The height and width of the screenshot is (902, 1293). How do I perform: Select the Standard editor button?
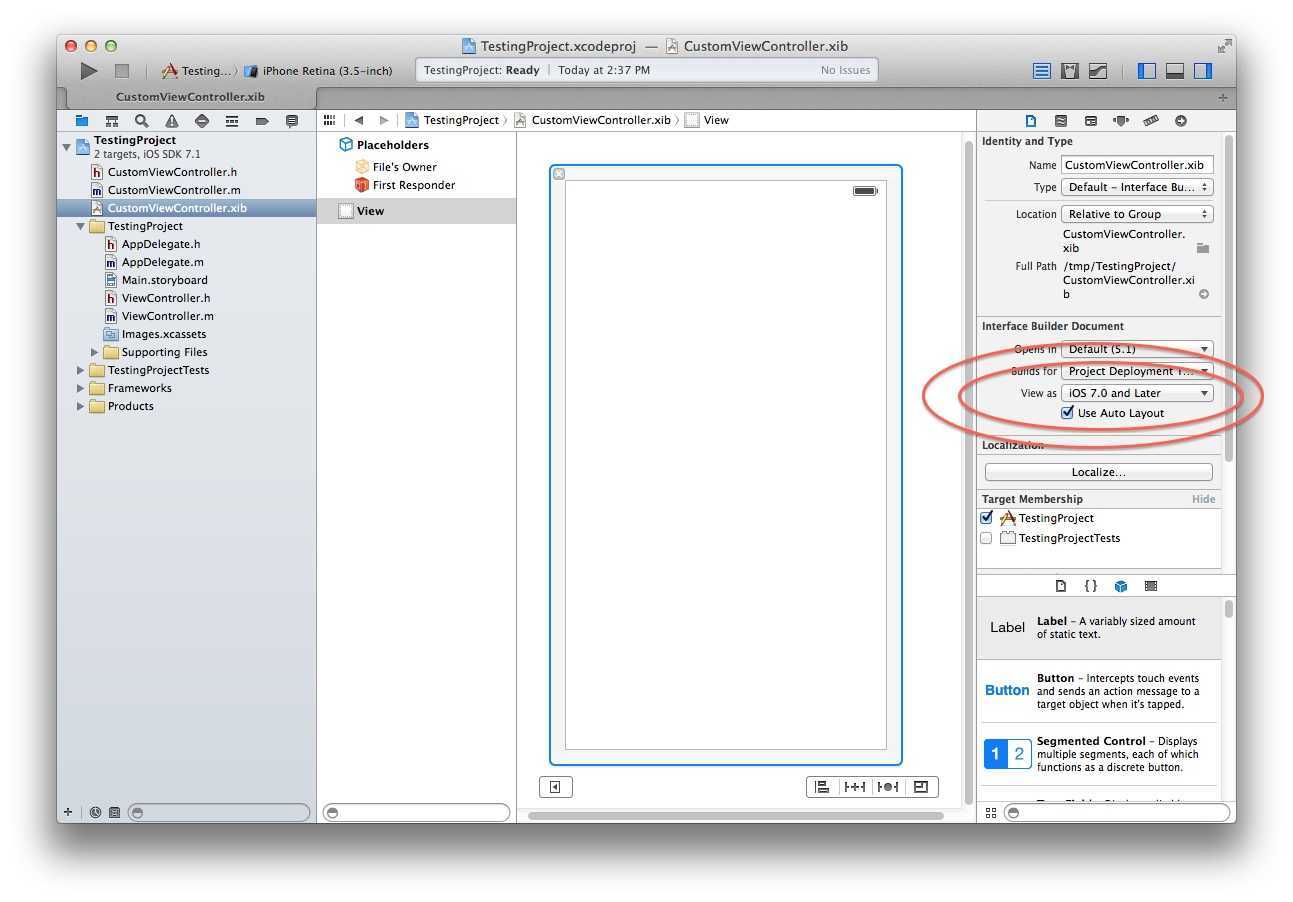click(1042, 71)
